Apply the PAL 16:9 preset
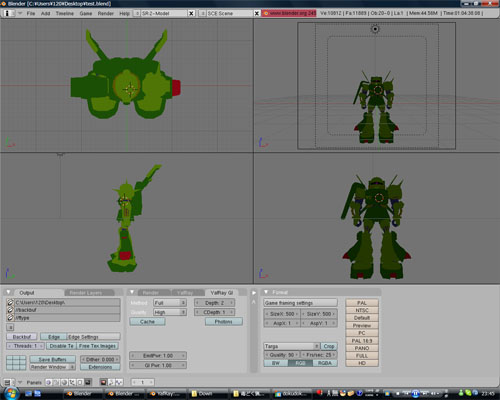This screenshot has width=500, height=400. 362,341
